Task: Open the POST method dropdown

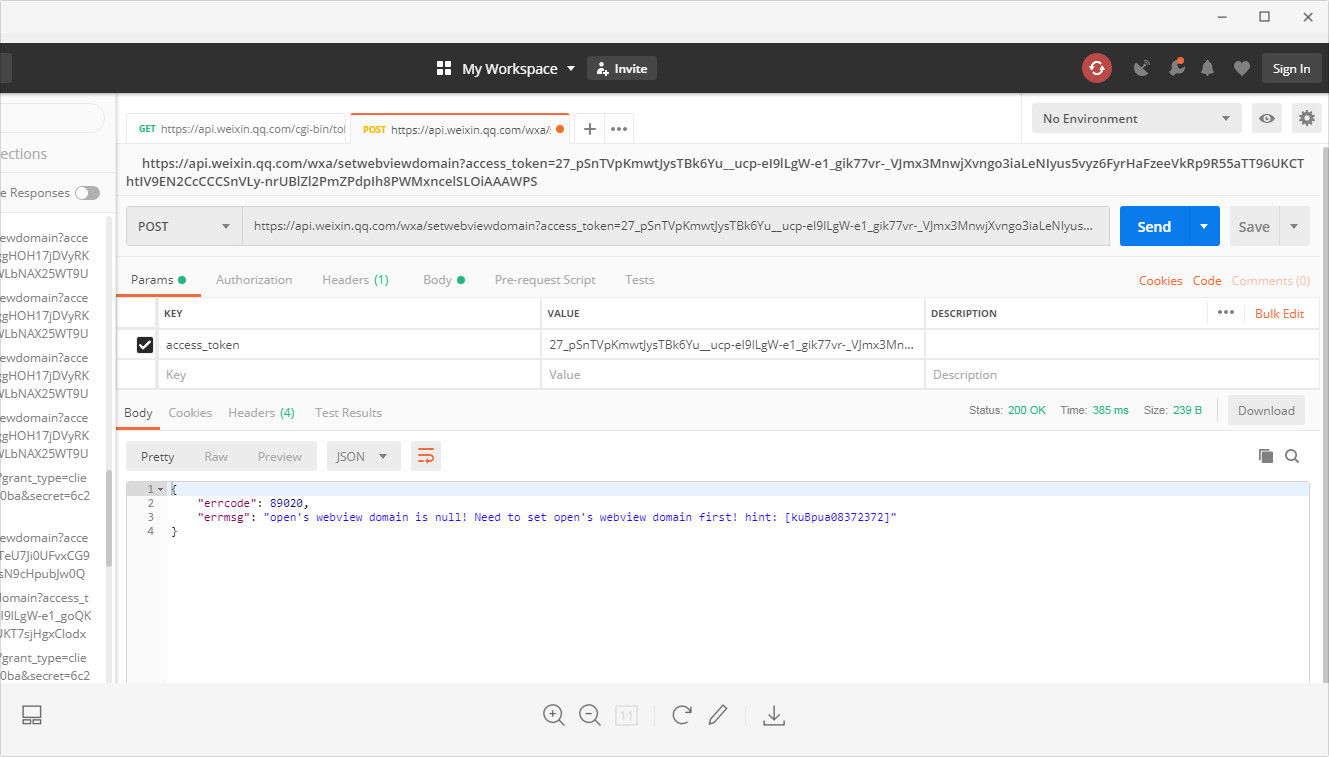Action: (184, 226)
